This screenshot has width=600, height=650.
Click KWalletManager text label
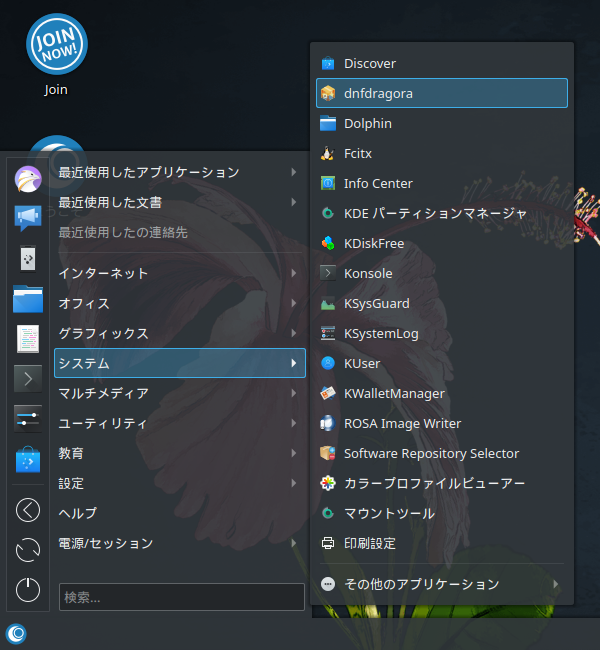pyautogui.click(x=394, y=394)
